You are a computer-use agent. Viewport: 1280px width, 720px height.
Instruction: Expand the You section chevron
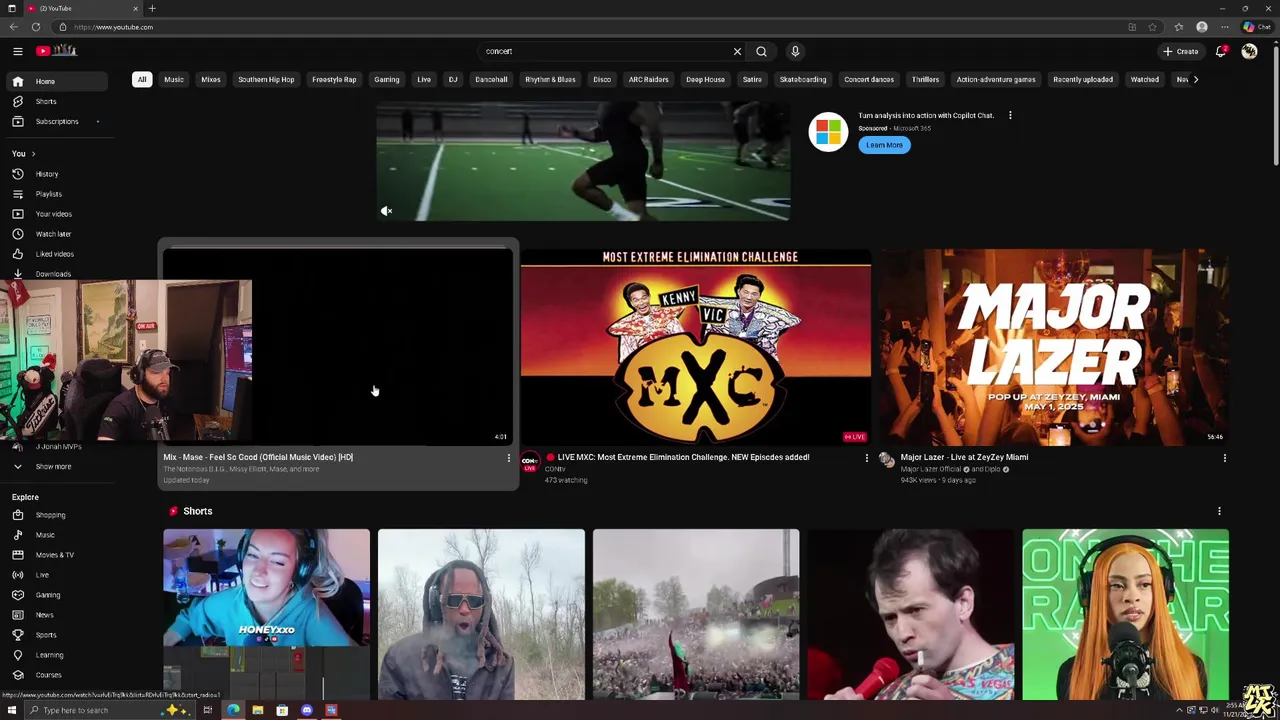tap(33, 153)
